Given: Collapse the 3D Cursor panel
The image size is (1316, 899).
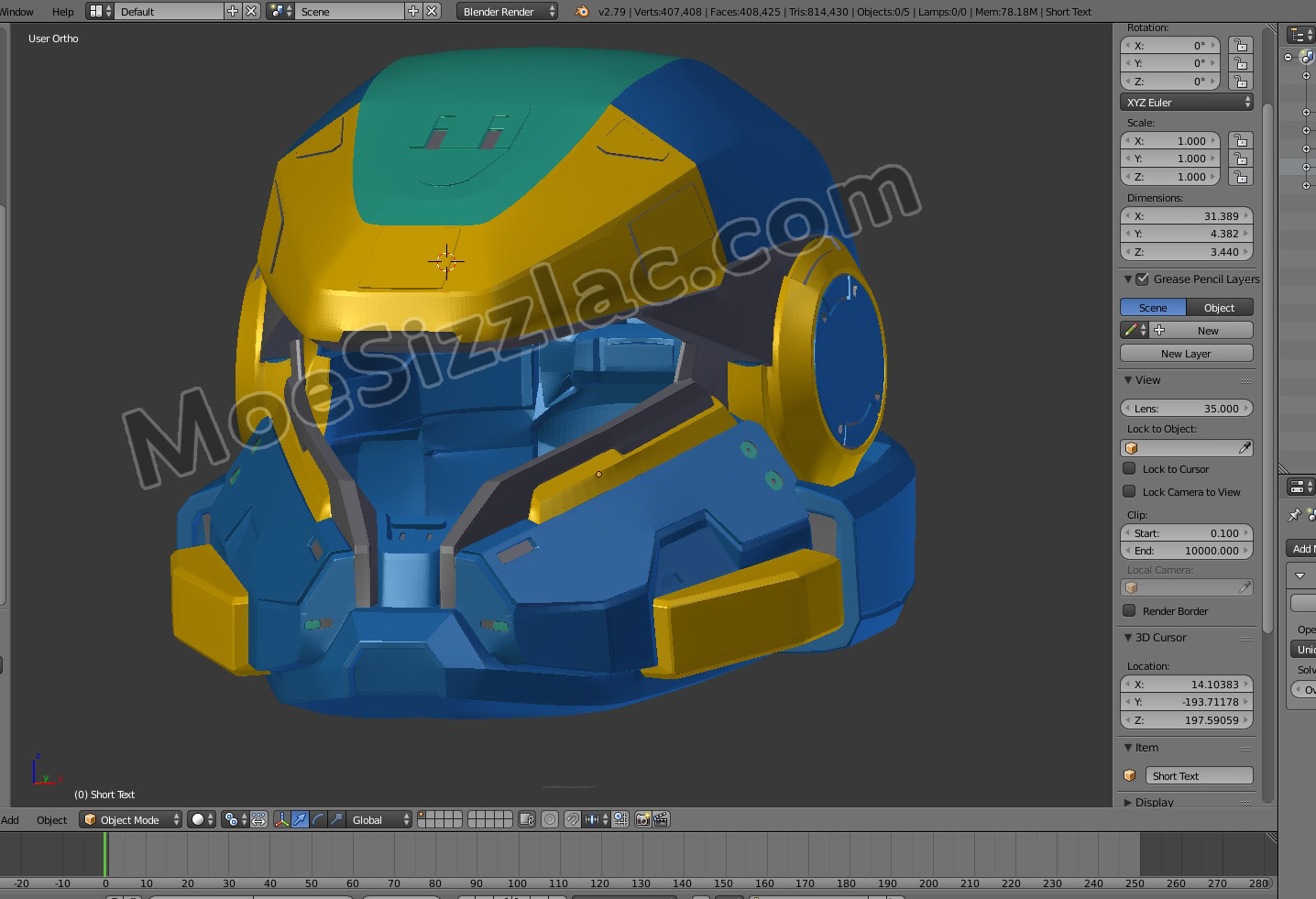Looking at the screenshot, I should (x=1128, y=638).
